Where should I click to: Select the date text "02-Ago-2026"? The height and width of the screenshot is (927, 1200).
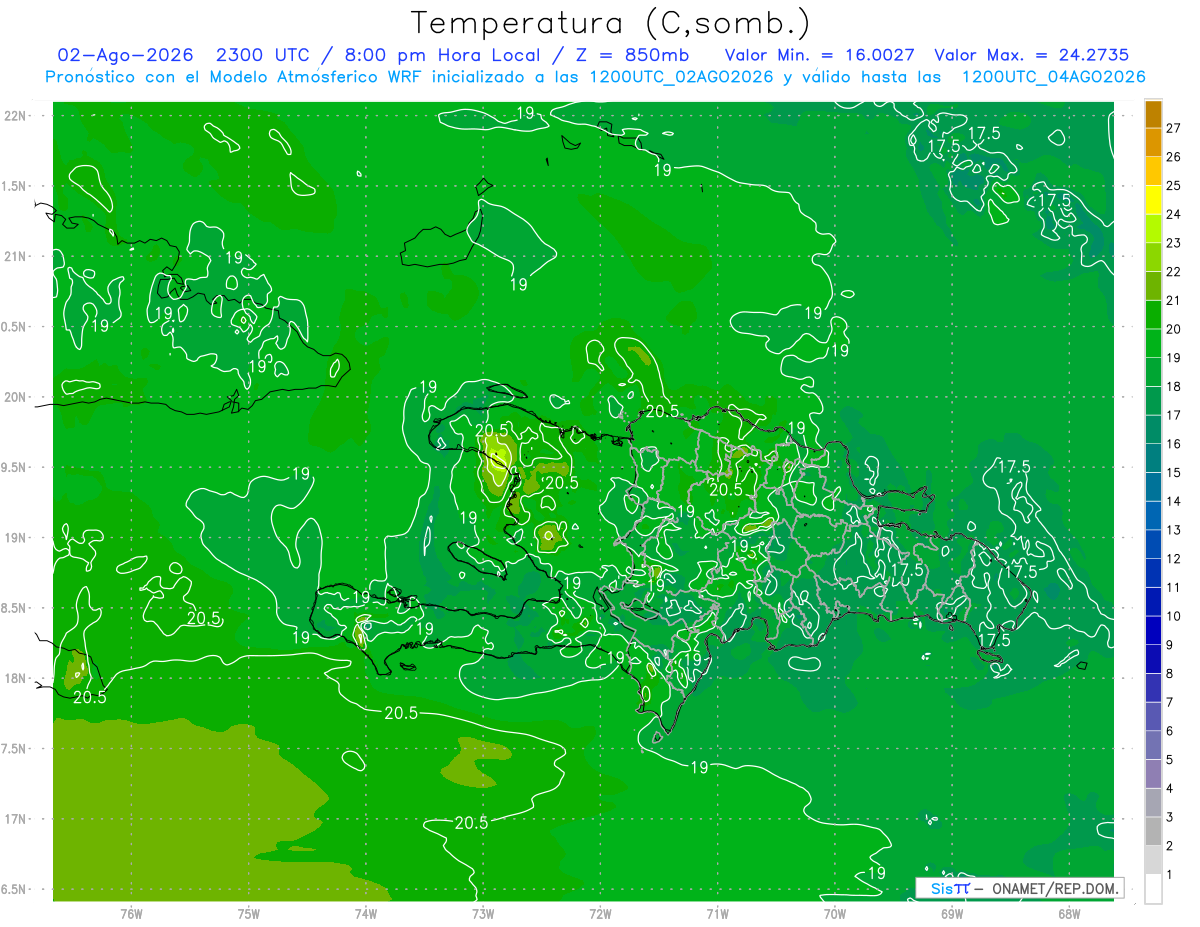[x=123, y=55]
